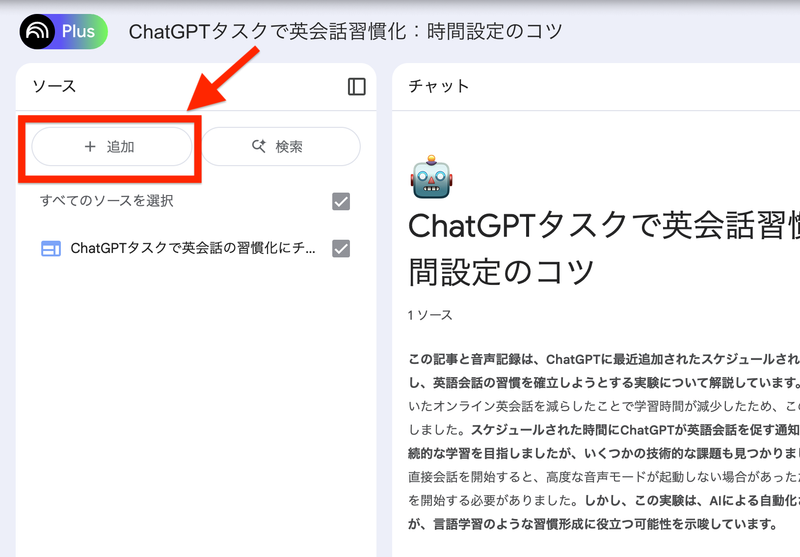This screenshot has width=800, height=557.
Task: Click the Plus plan badge
Action: click(79, 32)
